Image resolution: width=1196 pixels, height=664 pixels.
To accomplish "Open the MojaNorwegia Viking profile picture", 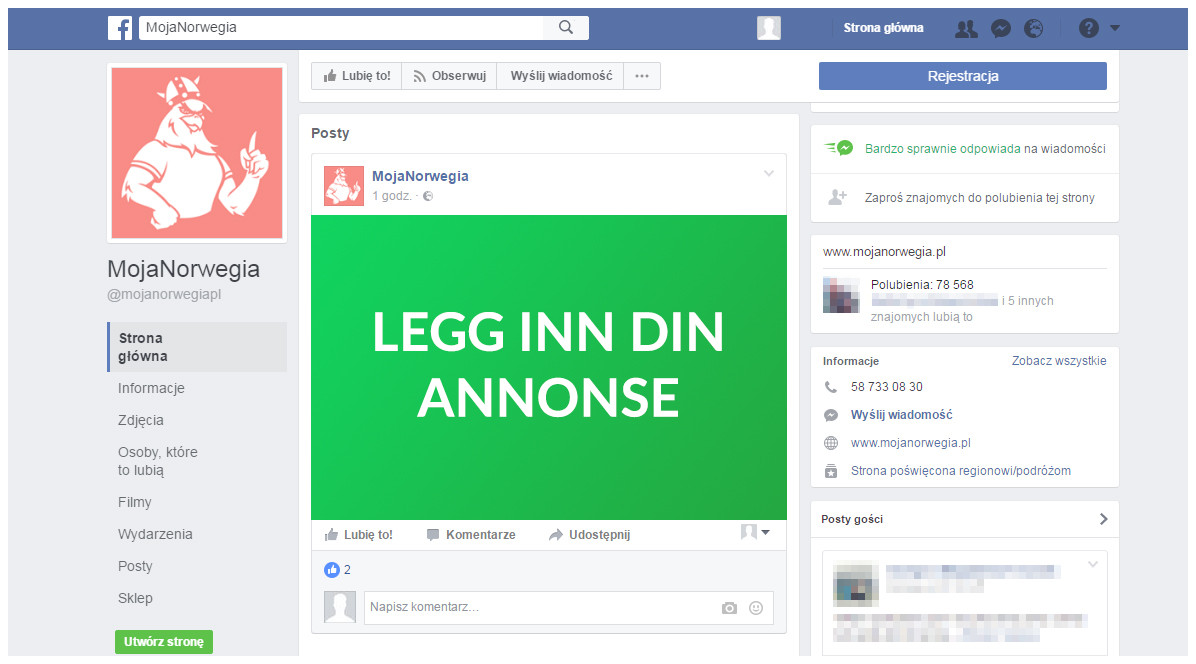I will coord(197,153).
